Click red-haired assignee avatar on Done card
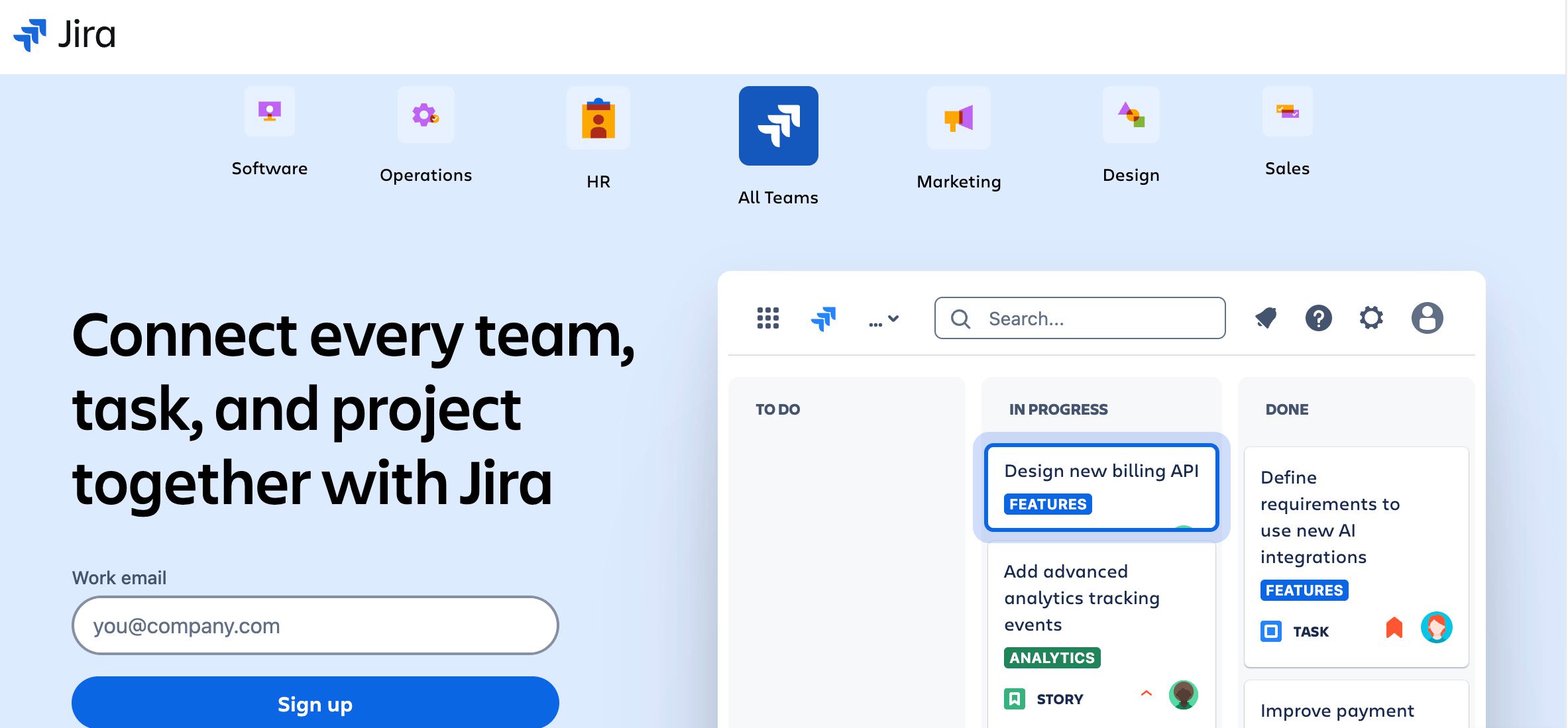The image size is (1568, 728). tap(1437, 627)
